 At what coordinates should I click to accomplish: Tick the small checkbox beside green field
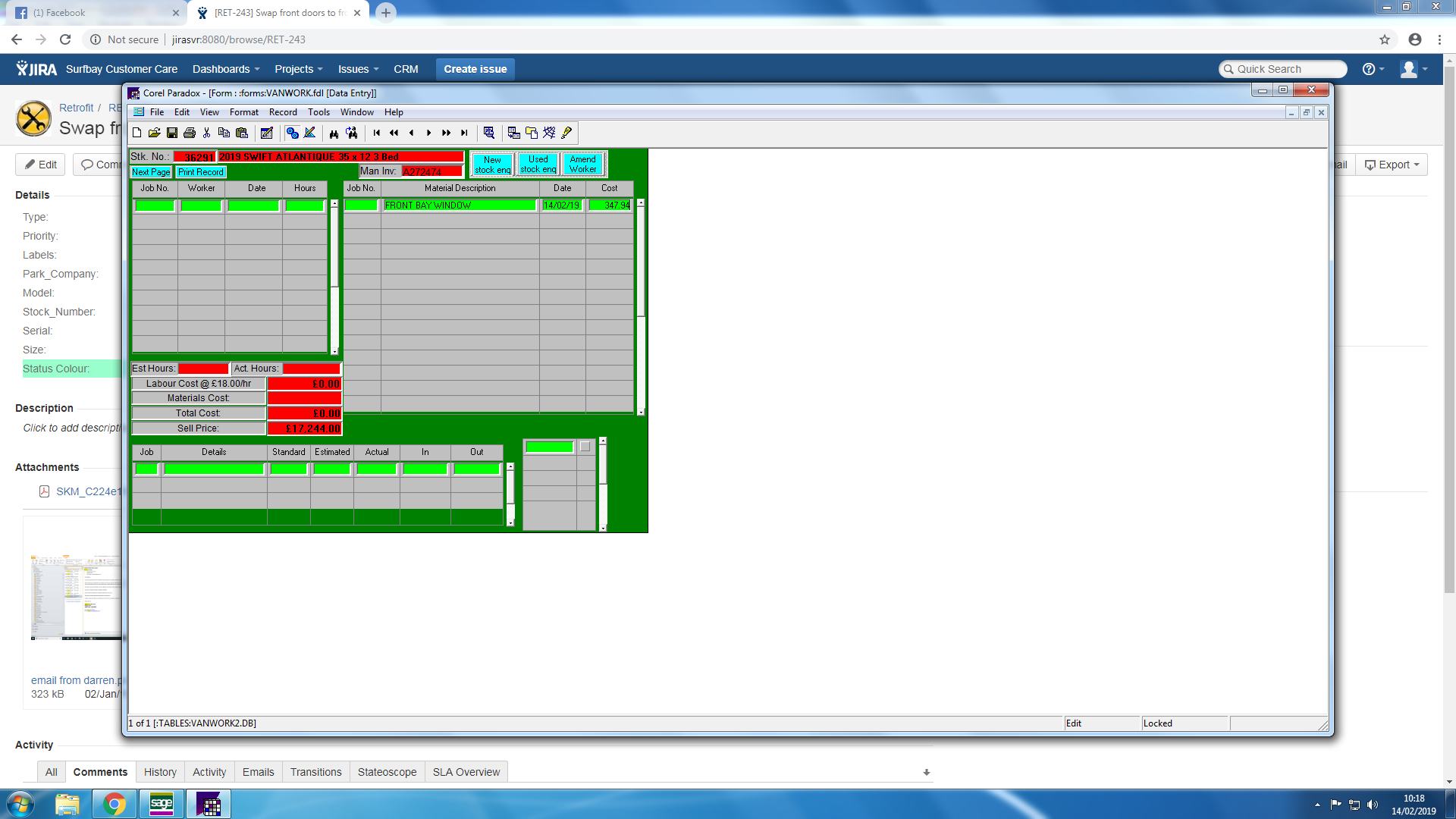point(585,447)
